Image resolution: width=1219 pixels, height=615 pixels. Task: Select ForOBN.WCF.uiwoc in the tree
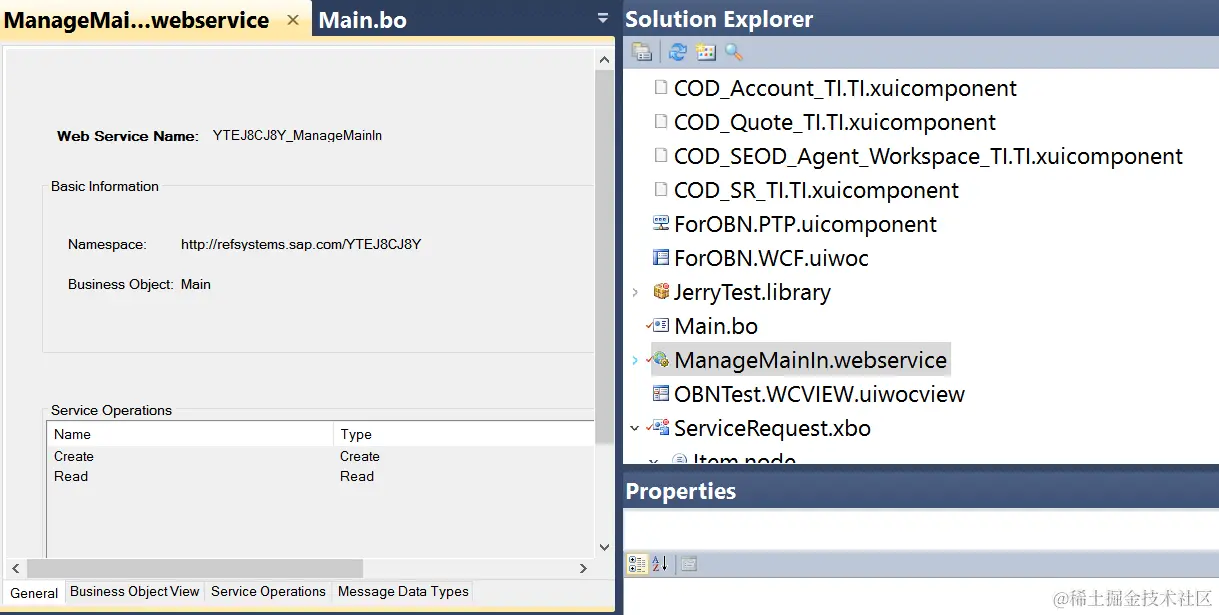click(x=771, y=258)
